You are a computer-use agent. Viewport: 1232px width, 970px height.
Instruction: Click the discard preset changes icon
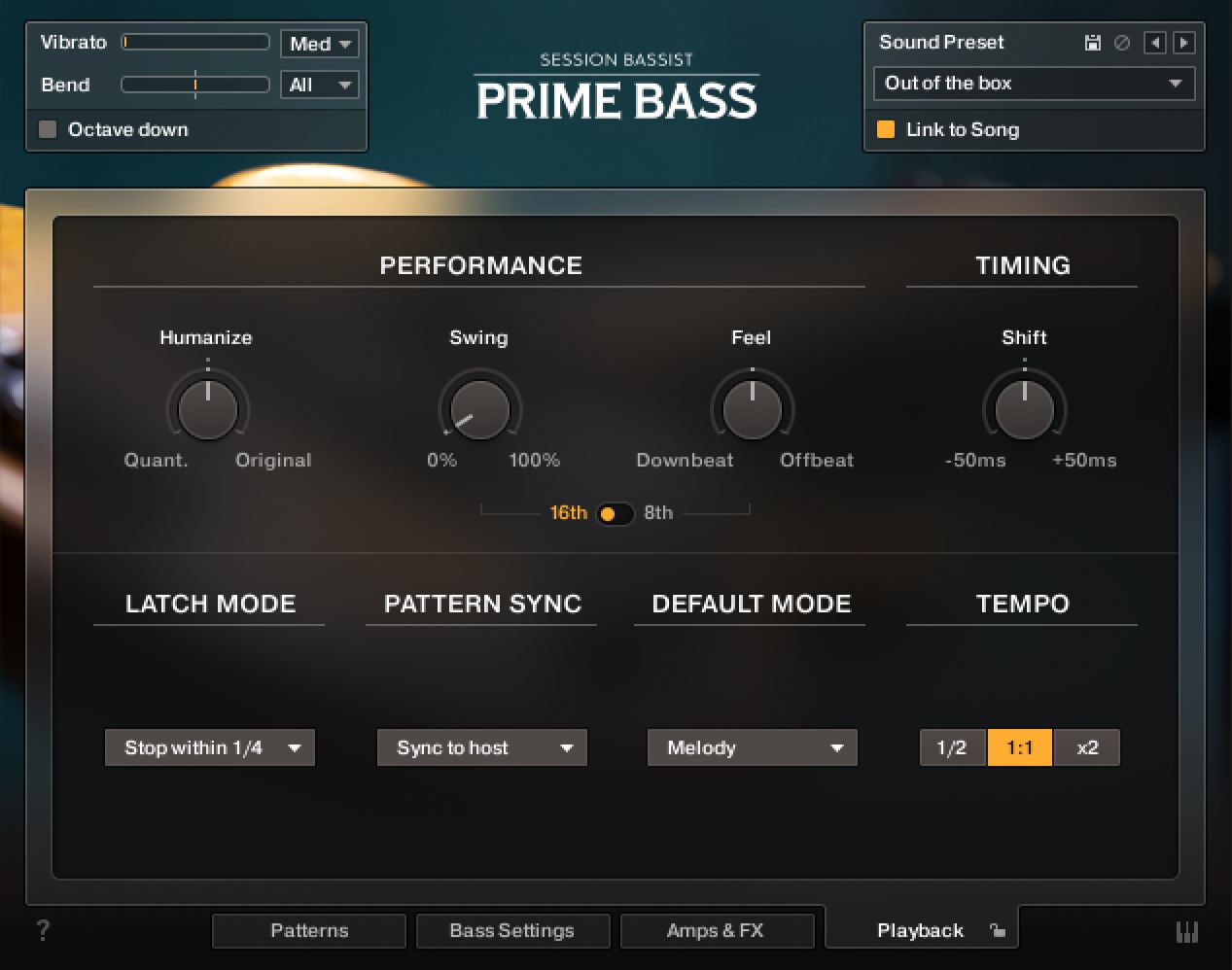tap(1121, 42)
